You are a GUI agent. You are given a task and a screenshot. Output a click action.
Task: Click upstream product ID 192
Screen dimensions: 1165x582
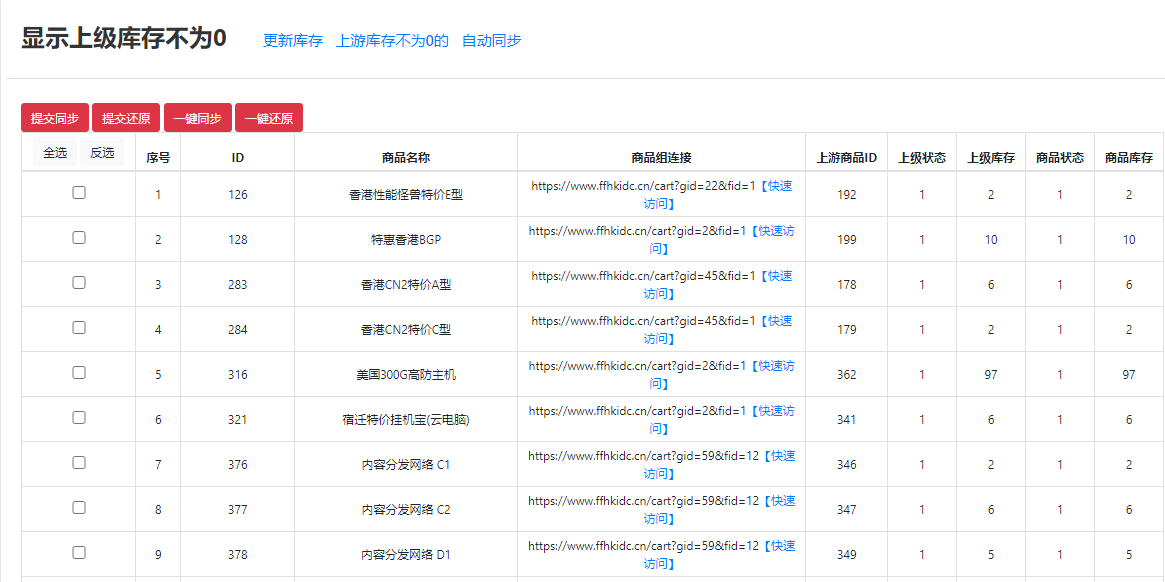click(x=846, y=195)
